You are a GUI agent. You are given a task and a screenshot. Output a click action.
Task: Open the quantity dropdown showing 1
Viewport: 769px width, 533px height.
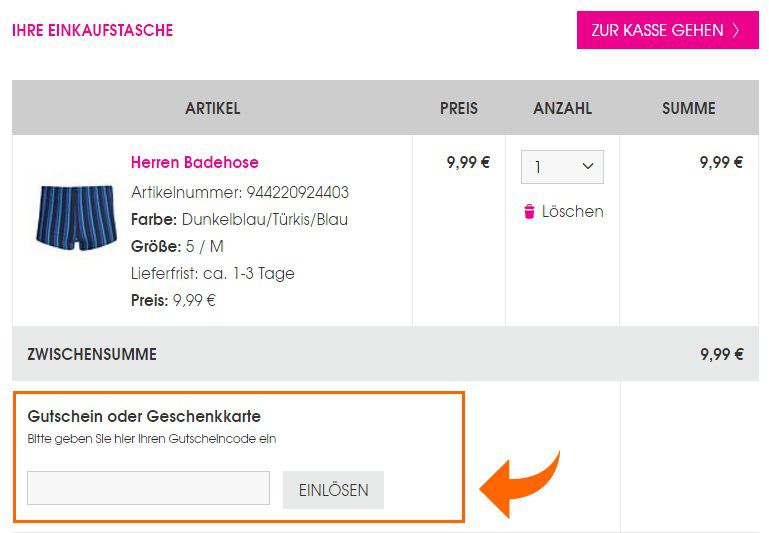[x=562, y=167]
